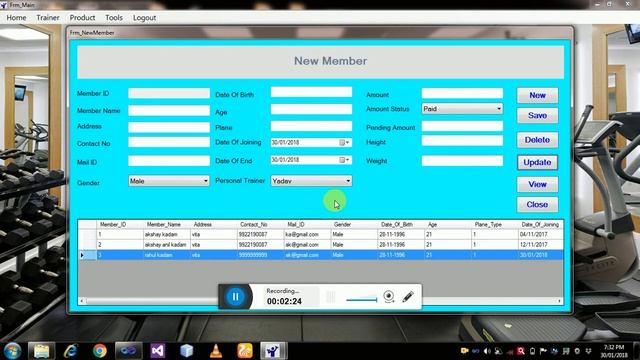Screen dimensions: 640x360
Task: Click the Save button
Action: [x=537, y=116]
